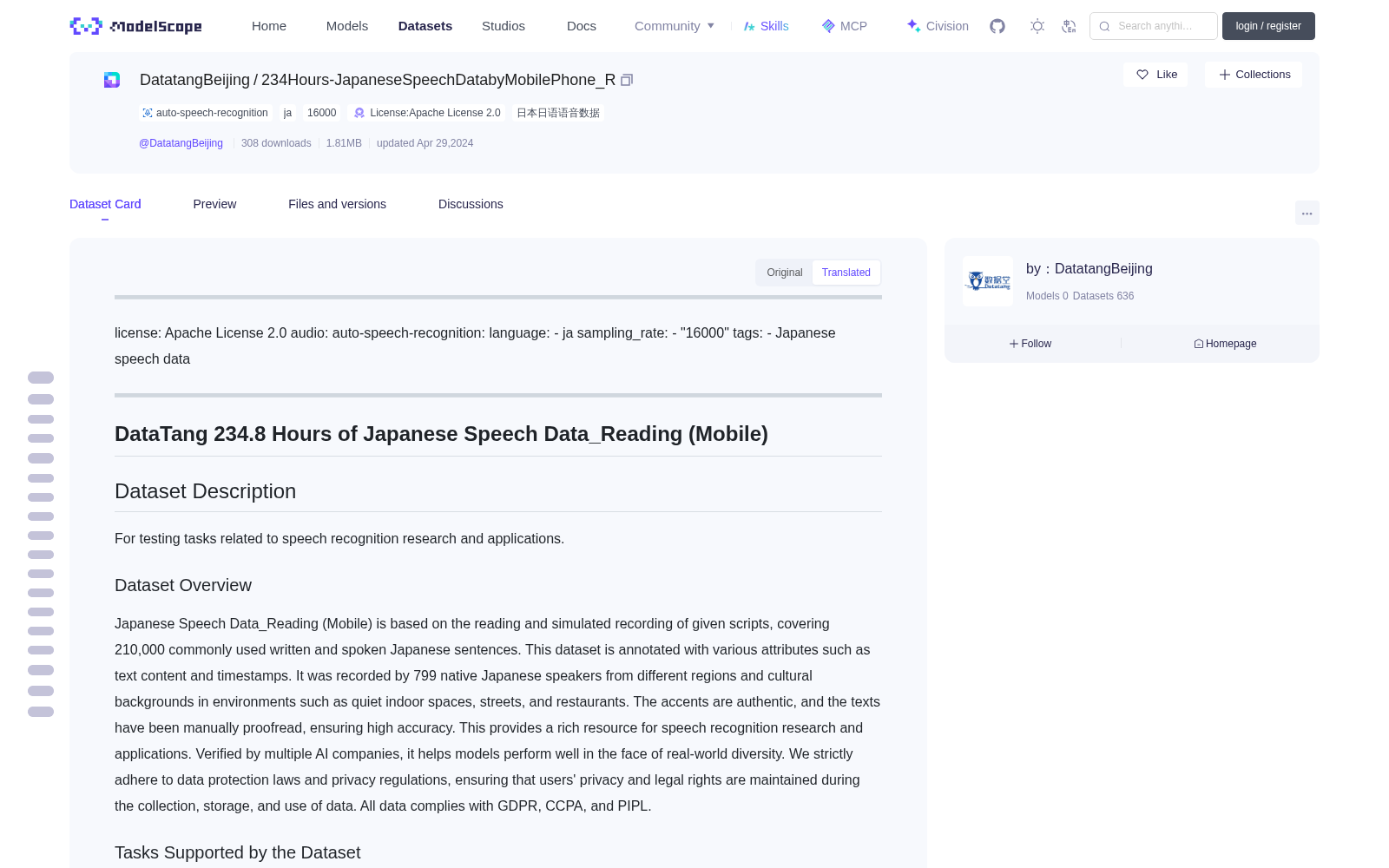
Task: Click the 'Models 0' count
Action: pos(1047,296)
